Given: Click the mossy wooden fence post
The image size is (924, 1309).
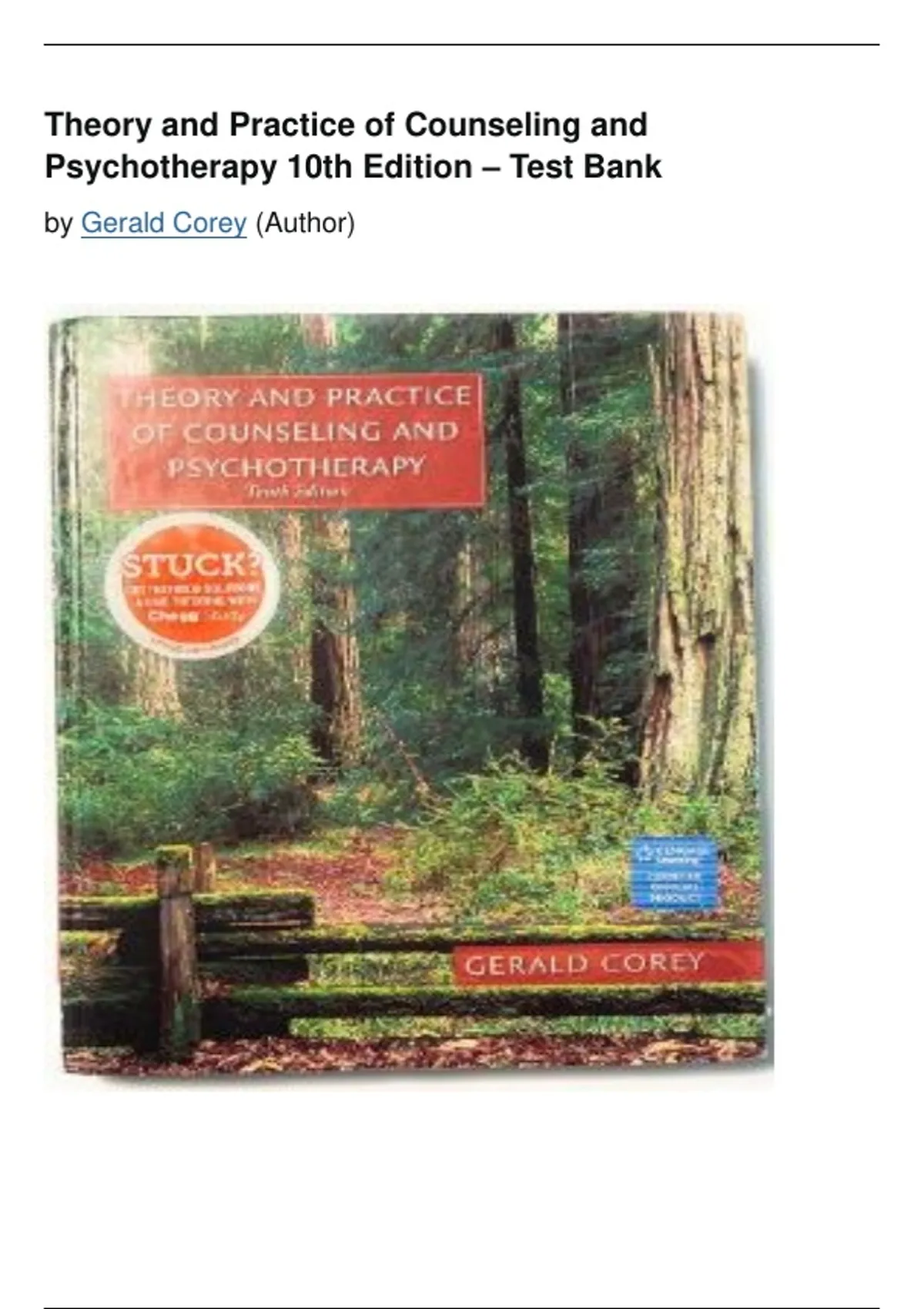Looking at the screenshot, I should [x=178, y=949].
